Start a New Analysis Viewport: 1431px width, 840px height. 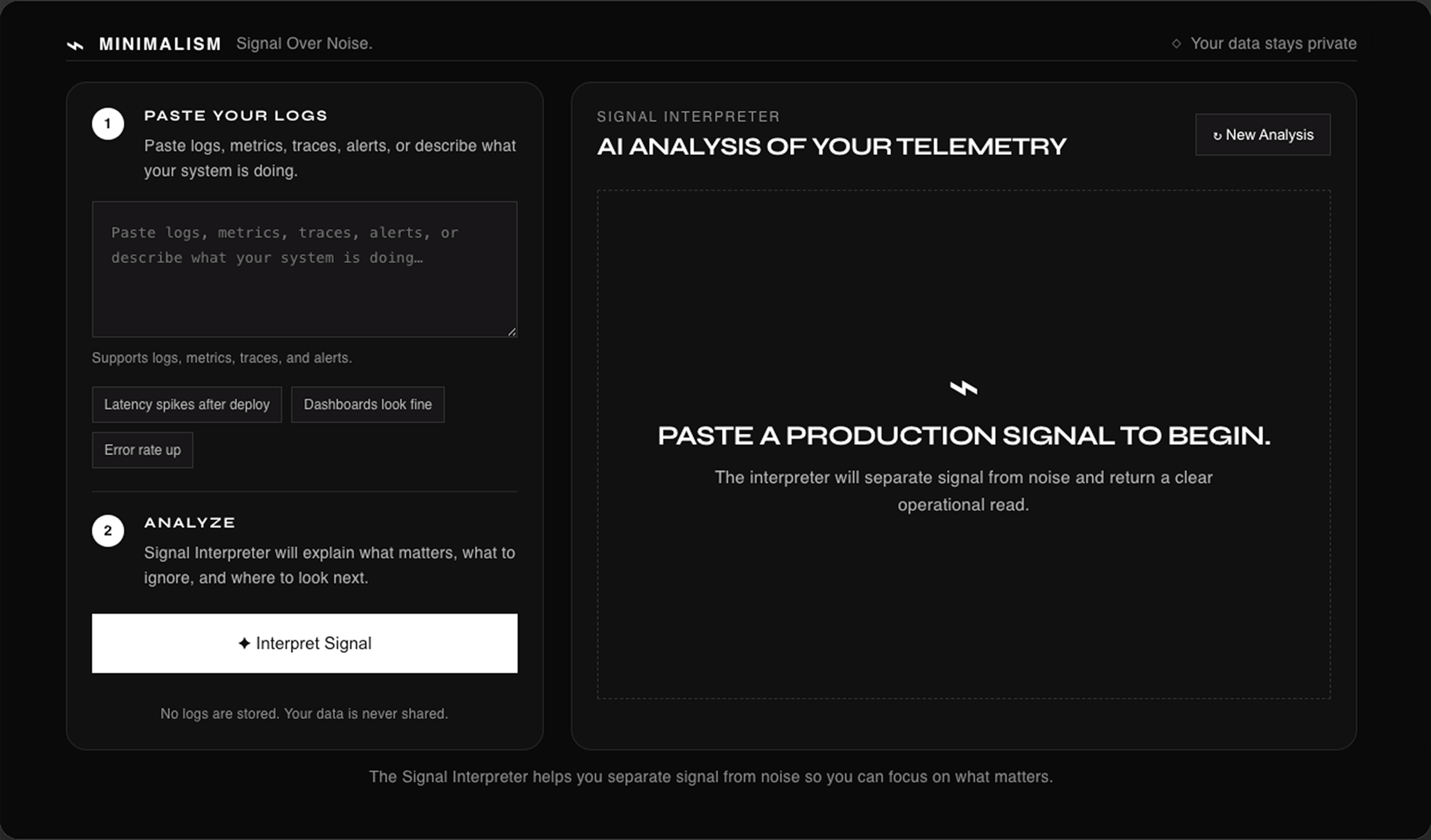(1263, 134)
